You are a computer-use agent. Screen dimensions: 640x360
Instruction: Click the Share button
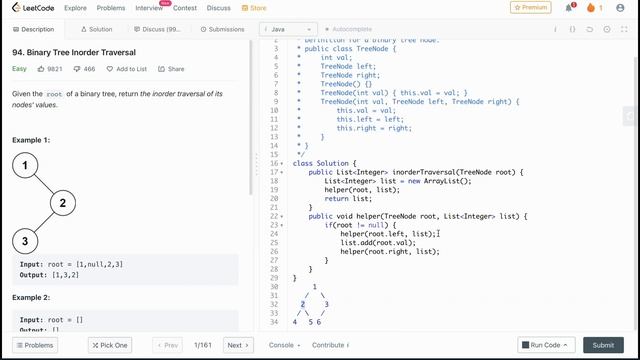171,69
